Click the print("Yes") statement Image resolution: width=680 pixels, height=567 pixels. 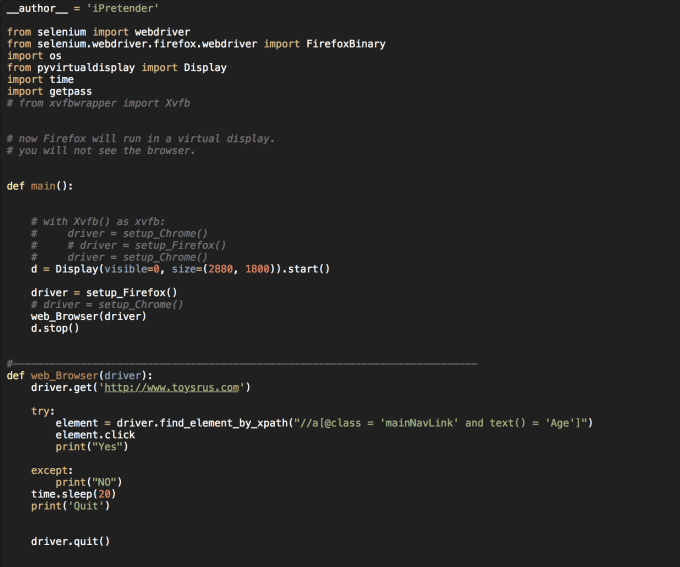coord(92,447)
